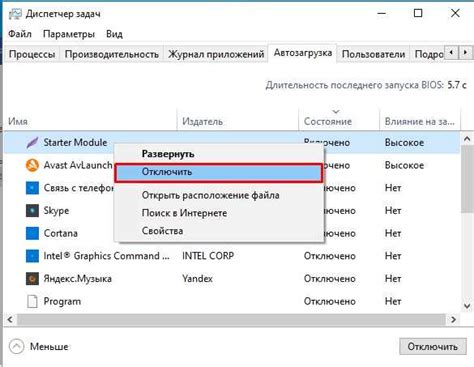Image resolution: width=474 pixels, height=367 pixels.
Task: Switch to the Пользователи tab
Action: point(373,54)
